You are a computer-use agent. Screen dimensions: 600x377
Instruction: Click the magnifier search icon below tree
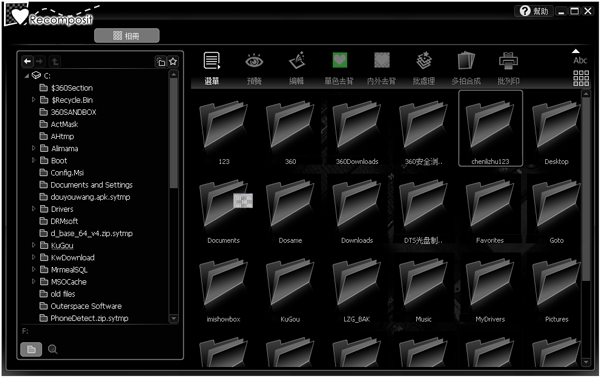click(53, 349)
